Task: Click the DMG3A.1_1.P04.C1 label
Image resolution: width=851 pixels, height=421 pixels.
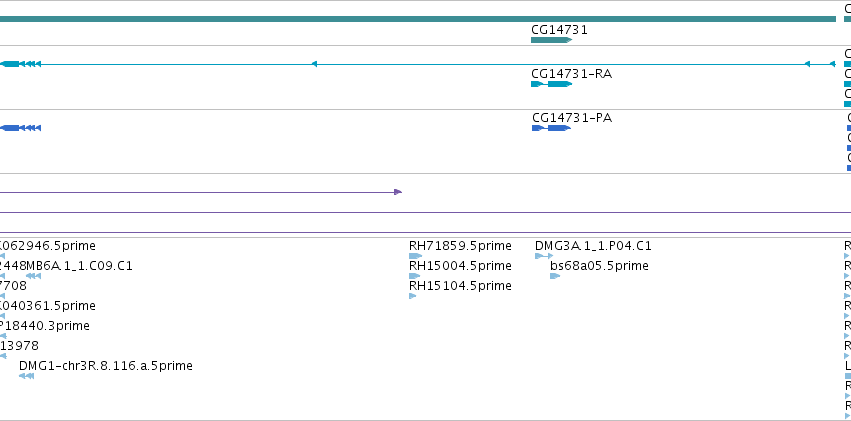Action: click(593, 246)
